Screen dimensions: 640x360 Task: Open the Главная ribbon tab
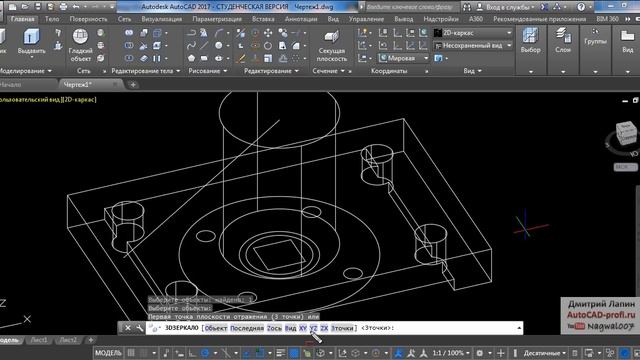[x=22, y=19]
